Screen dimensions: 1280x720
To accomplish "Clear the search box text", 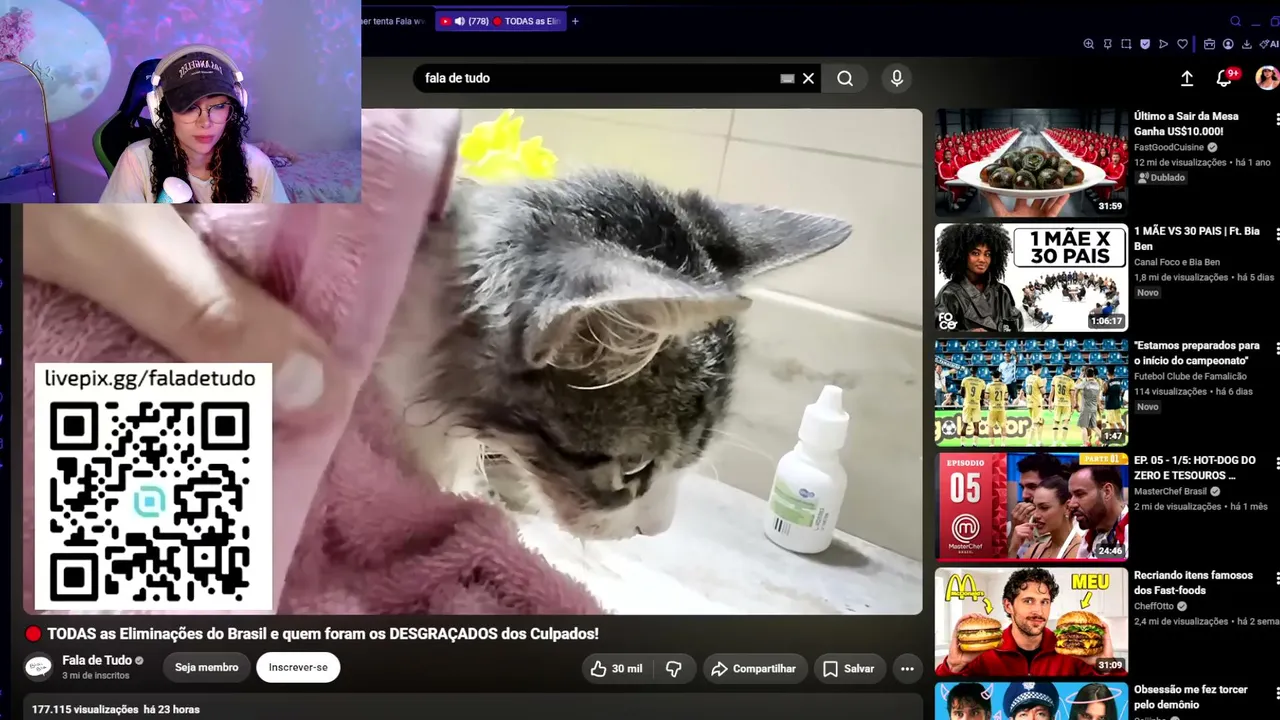I will [x=808, y=78].
